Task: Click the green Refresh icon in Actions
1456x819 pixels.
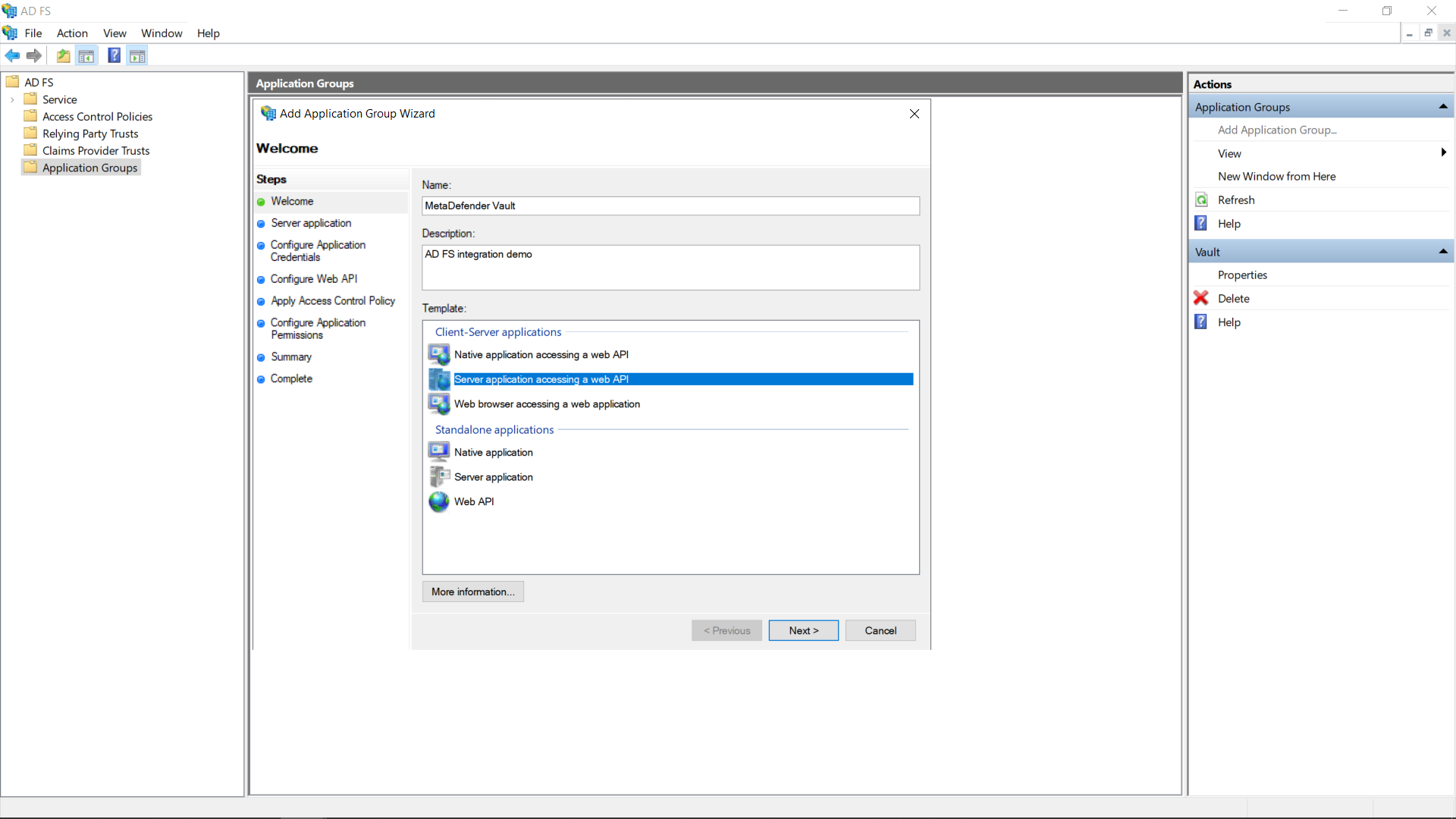Action: tap(1201, 200)
